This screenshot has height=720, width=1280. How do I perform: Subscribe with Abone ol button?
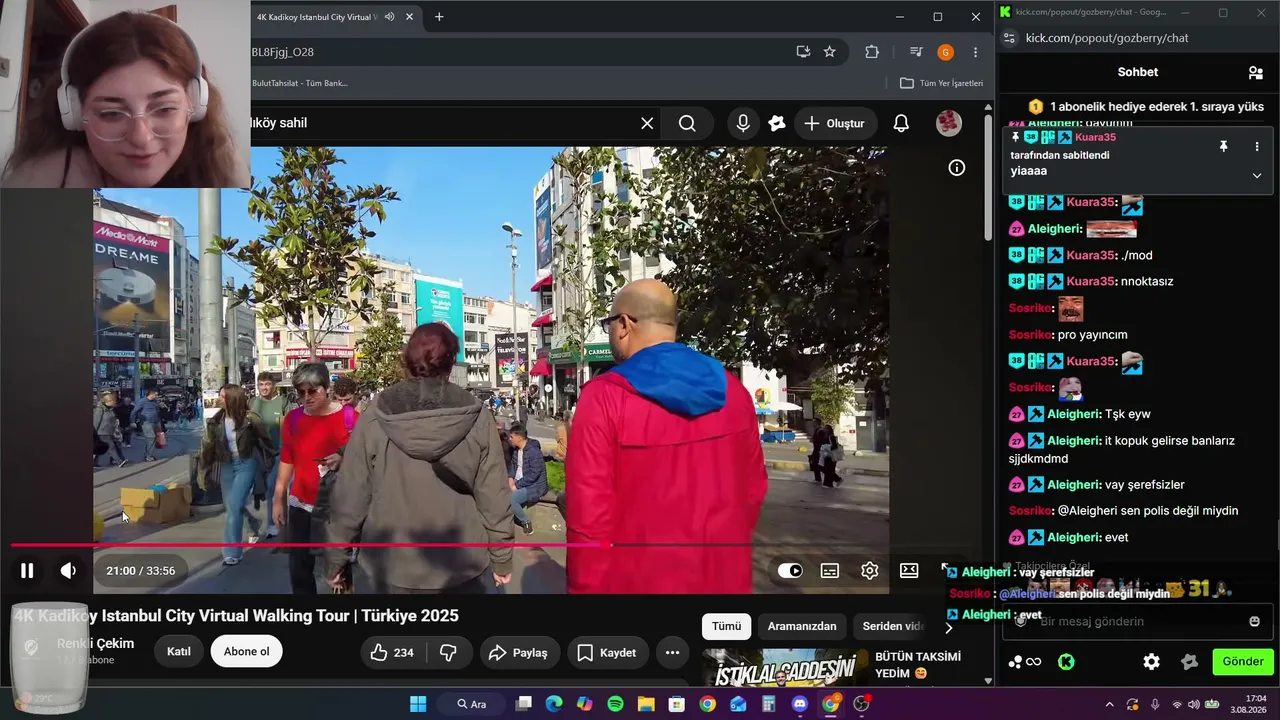click(246, 652)
